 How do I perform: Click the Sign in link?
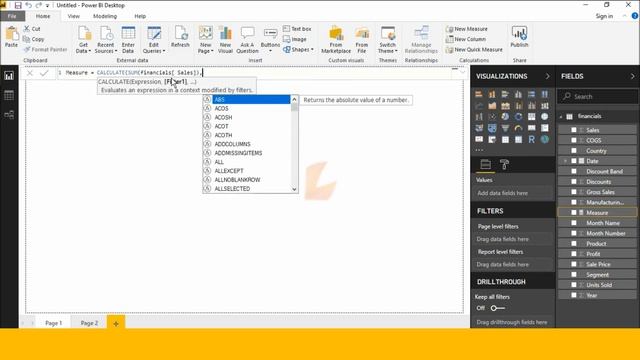[x=604, y=16]
